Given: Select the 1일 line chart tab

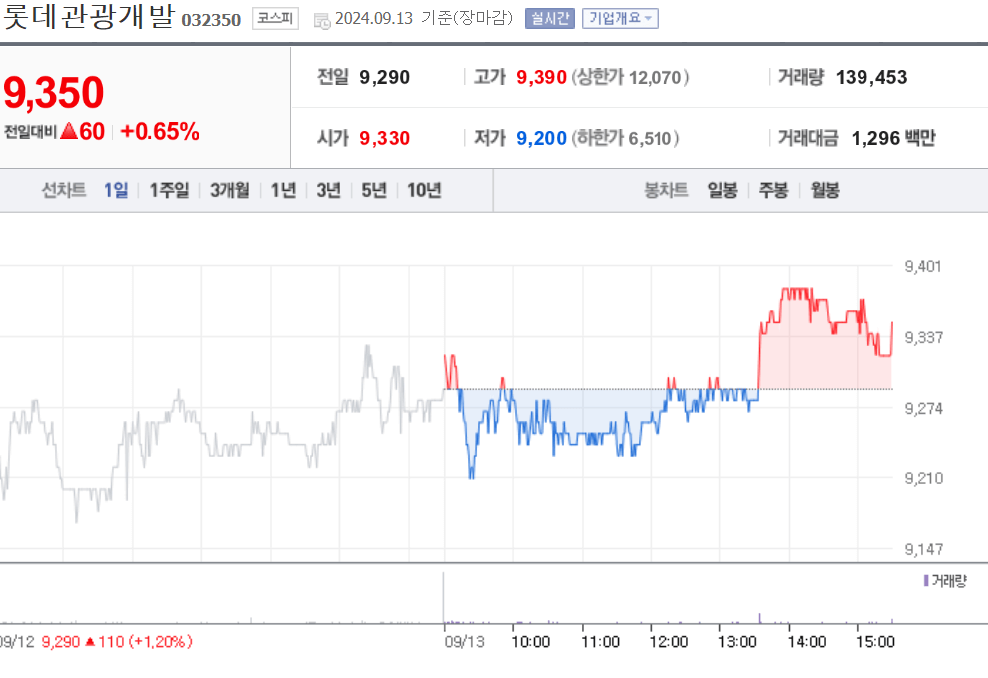Looking at the screenshot, I should (116, 190).
